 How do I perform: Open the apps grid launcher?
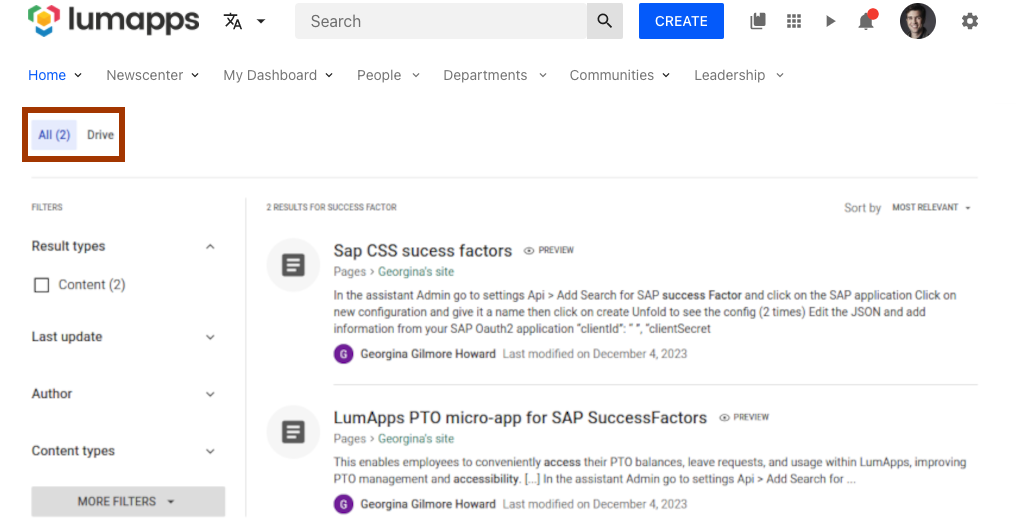[794, 21]
